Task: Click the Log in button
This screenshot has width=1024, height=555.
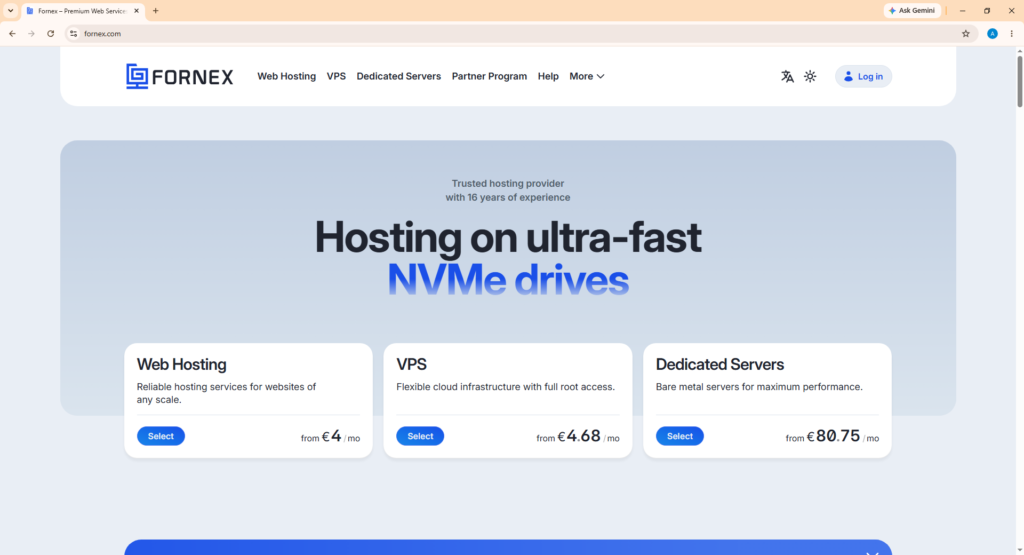Action: click(x=863, y=76)
